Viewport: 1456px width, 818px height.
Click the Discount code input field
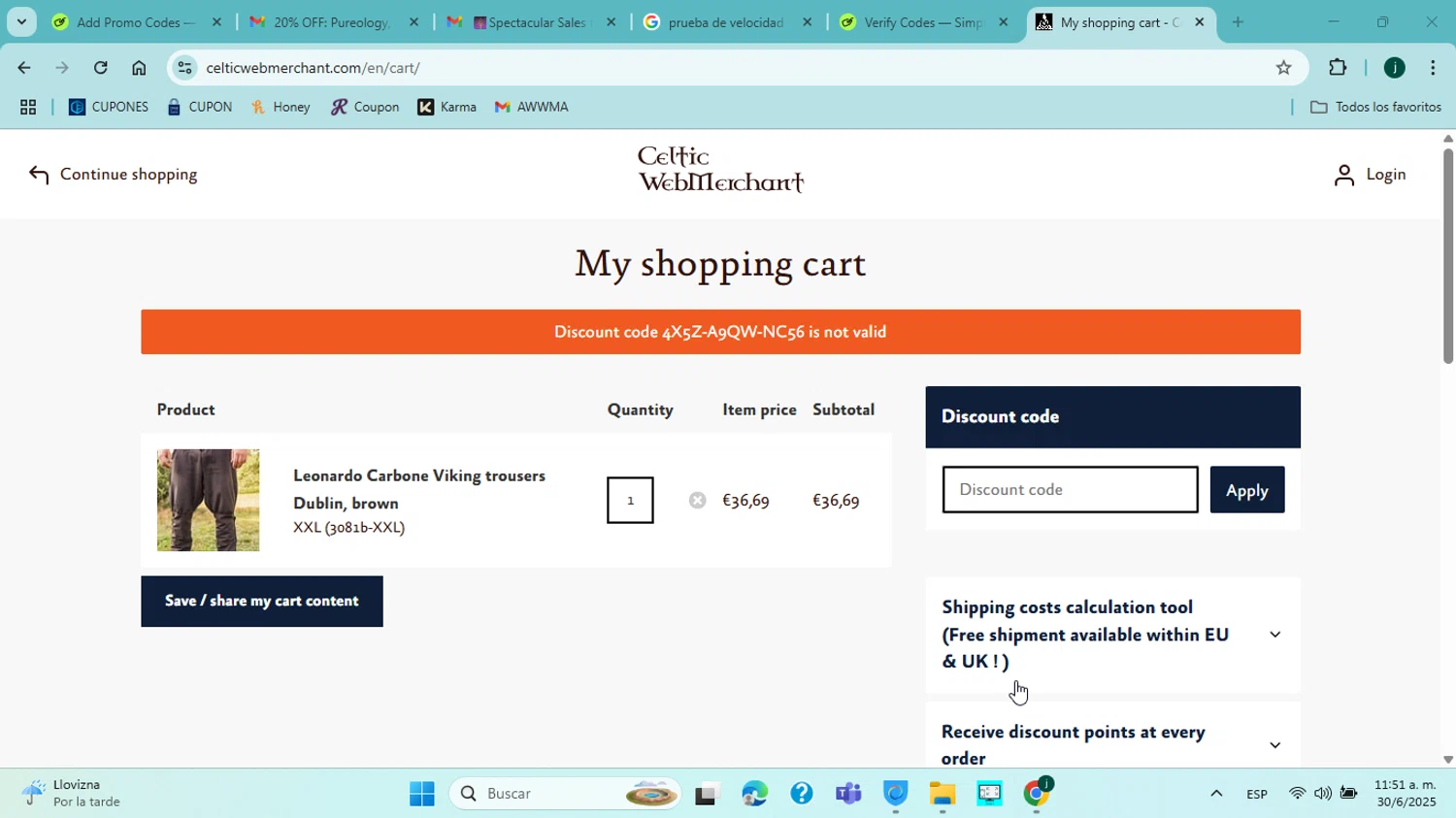point(1070,490)
